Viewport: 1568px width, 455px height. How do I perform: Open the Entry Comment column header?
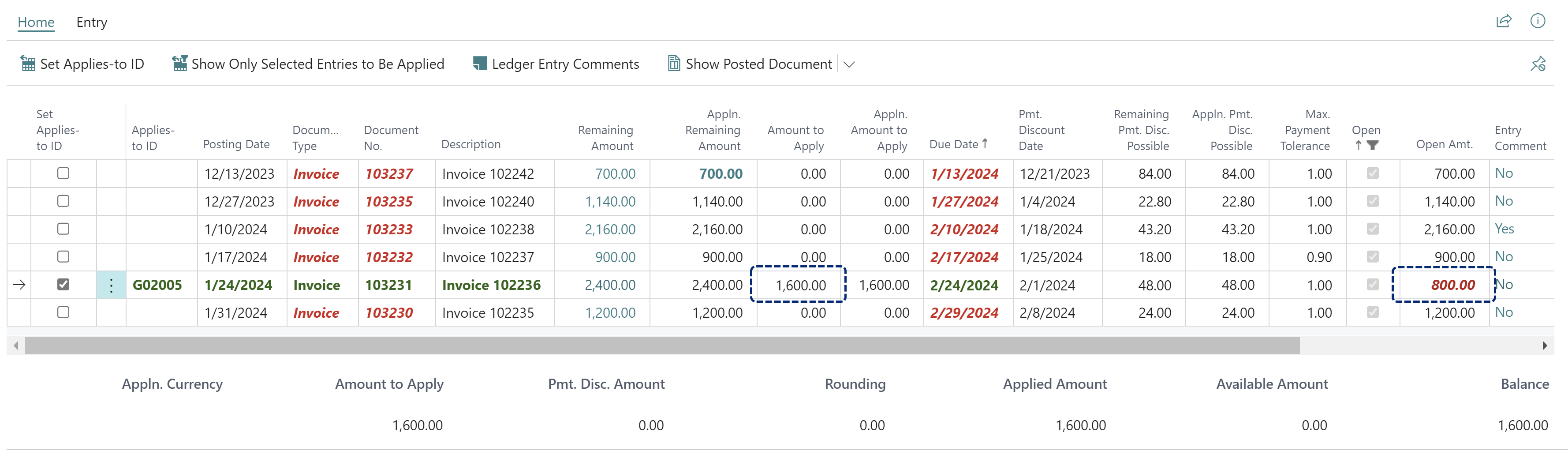coord(1520,138)
